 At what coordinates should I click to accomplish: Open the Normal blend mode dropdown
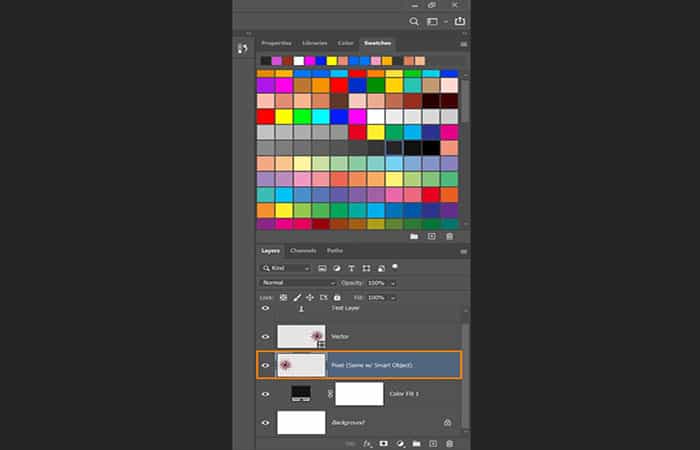297,283
